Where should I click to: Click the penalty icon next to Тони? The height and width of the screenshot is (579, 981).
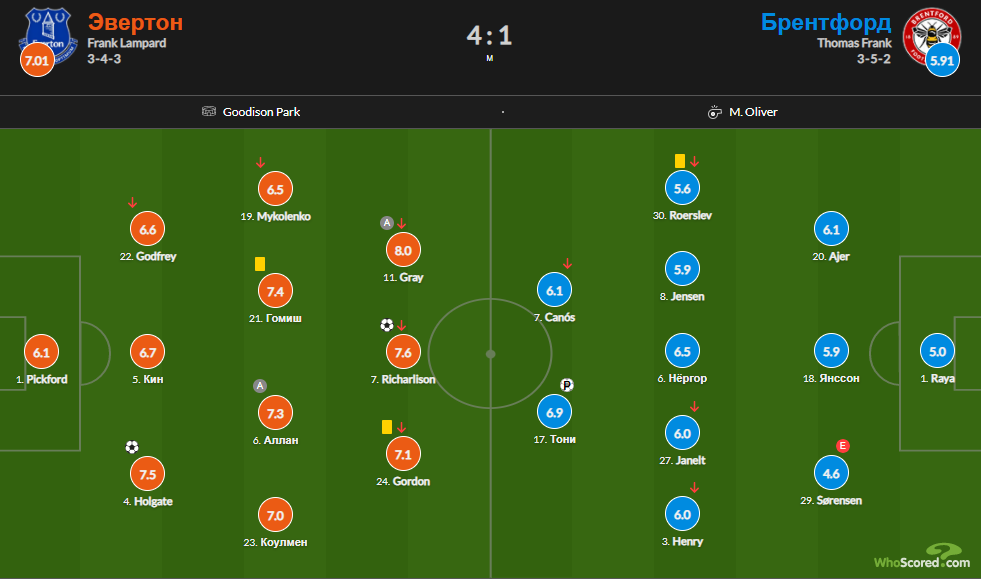567,385
